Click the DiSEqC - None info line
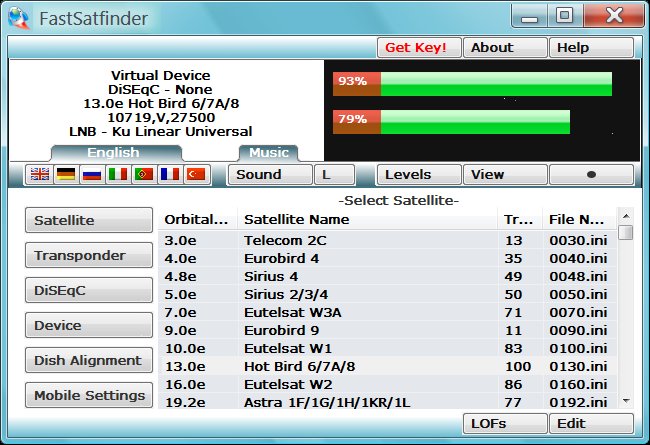 coord(160,90)
